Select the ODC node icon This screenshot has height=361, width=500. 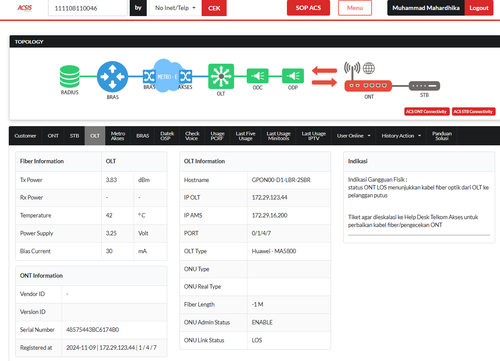(x=257, y=76)
